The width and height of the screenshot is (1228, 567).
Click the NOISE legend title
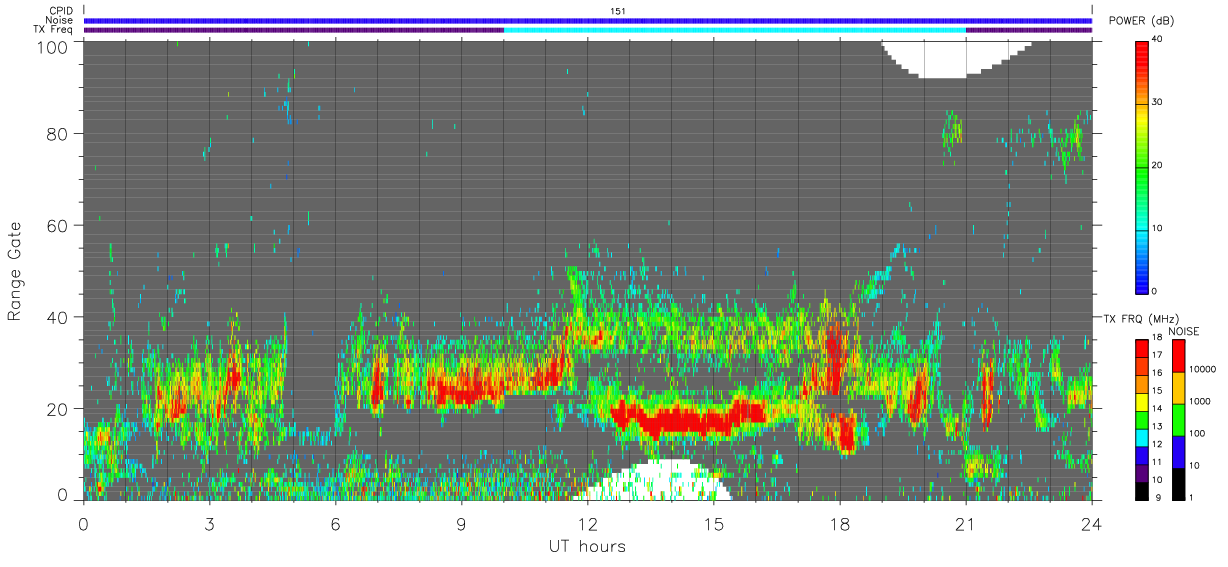(1185, 331)
